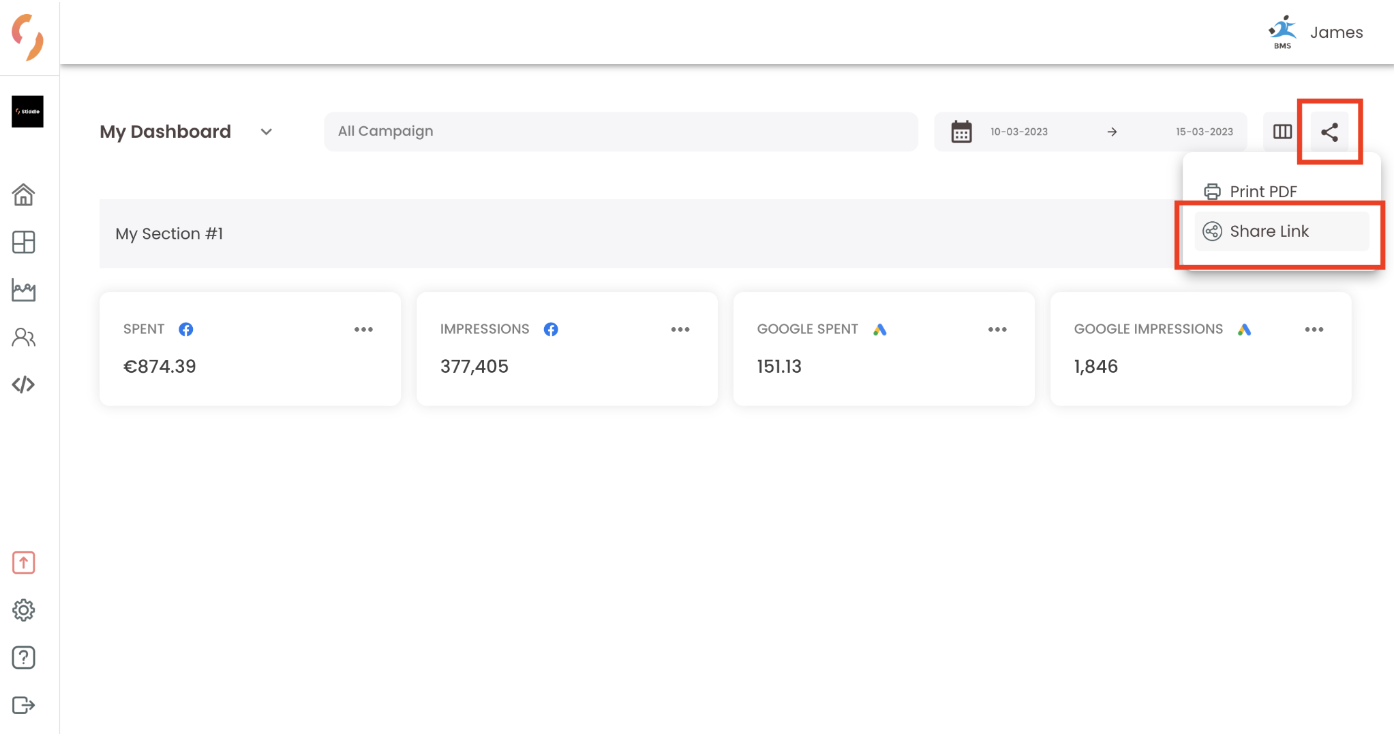Open the code embed sidebar icon
This screenshot has height=736, width=1396.
[x=23, y=384]
